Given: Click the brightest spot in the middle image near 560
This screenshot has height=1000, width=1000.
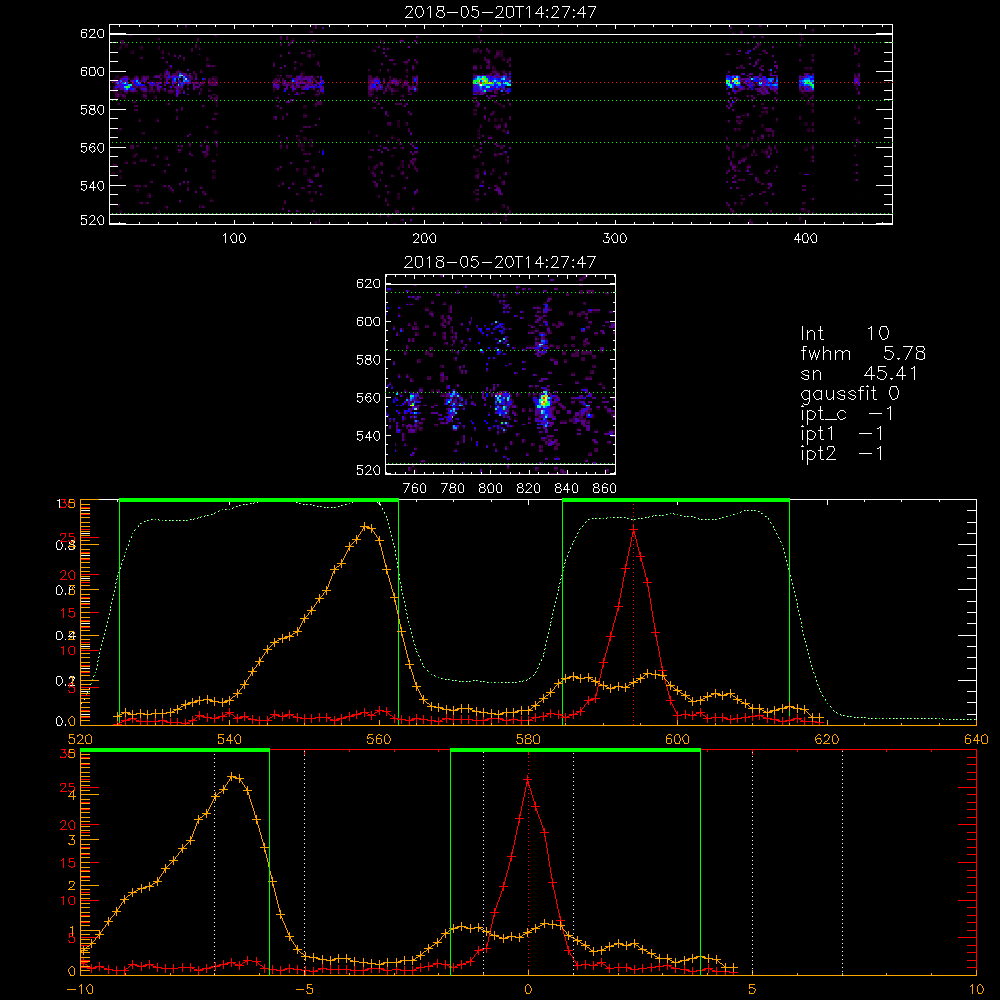Looking at the screenshot, I should pos(544,401).
